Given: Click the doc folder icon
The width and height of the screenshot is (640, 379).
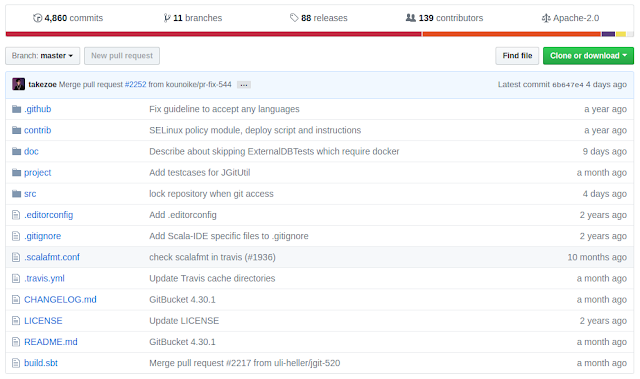Looking at the screenshot, I should 16,151.
